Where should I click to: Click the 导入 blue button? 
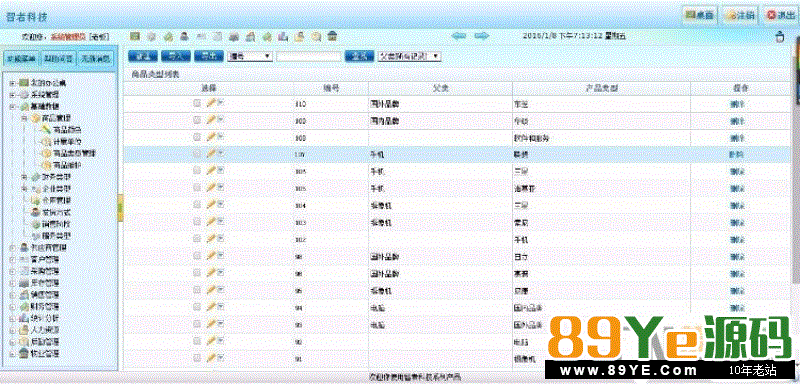[176, 56]
